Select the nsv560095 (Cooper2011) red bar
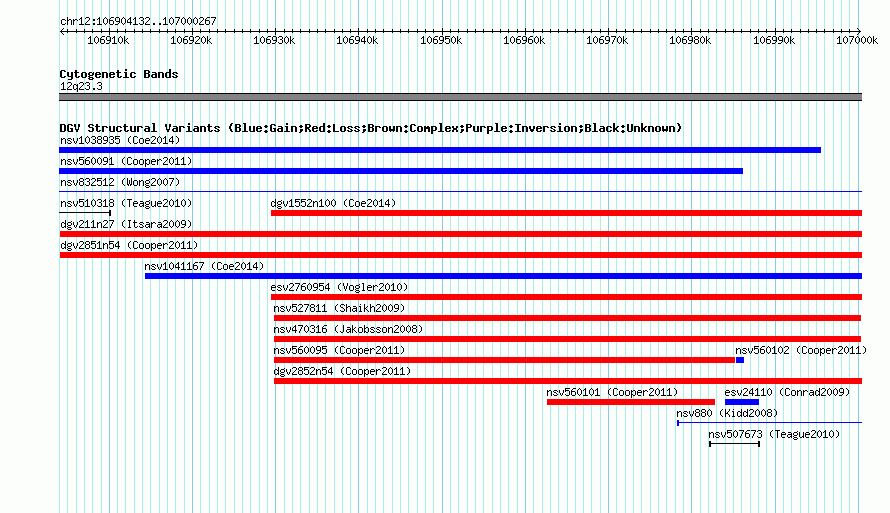 tap(505, 360)
